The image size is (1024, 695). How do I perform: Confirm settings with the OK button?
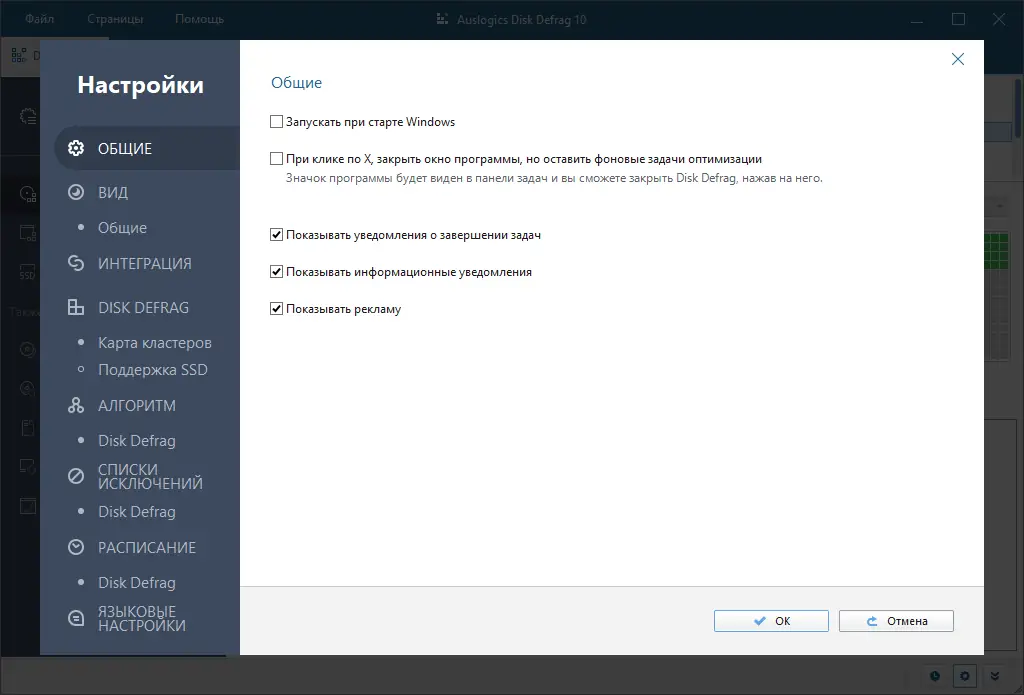tap(770, 620)
